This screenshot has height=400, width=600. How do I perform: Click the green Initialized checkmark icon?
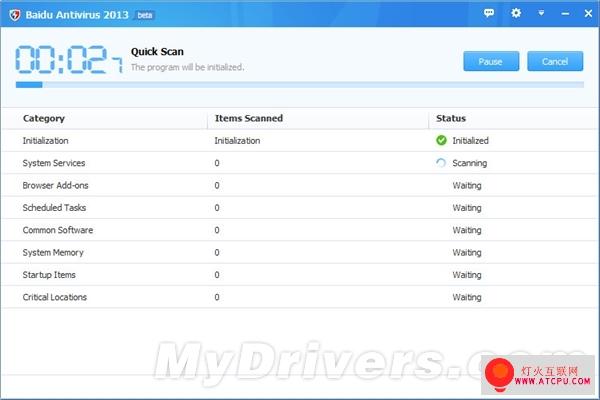coord(441,140)
